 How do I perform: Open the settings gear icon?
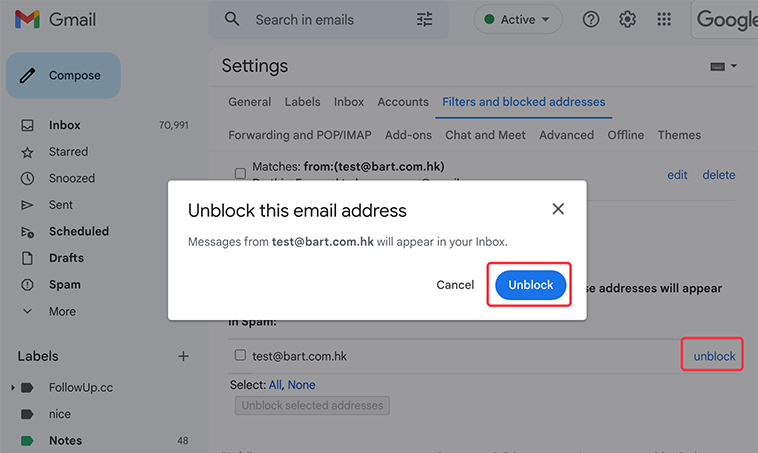click(627, 19)
